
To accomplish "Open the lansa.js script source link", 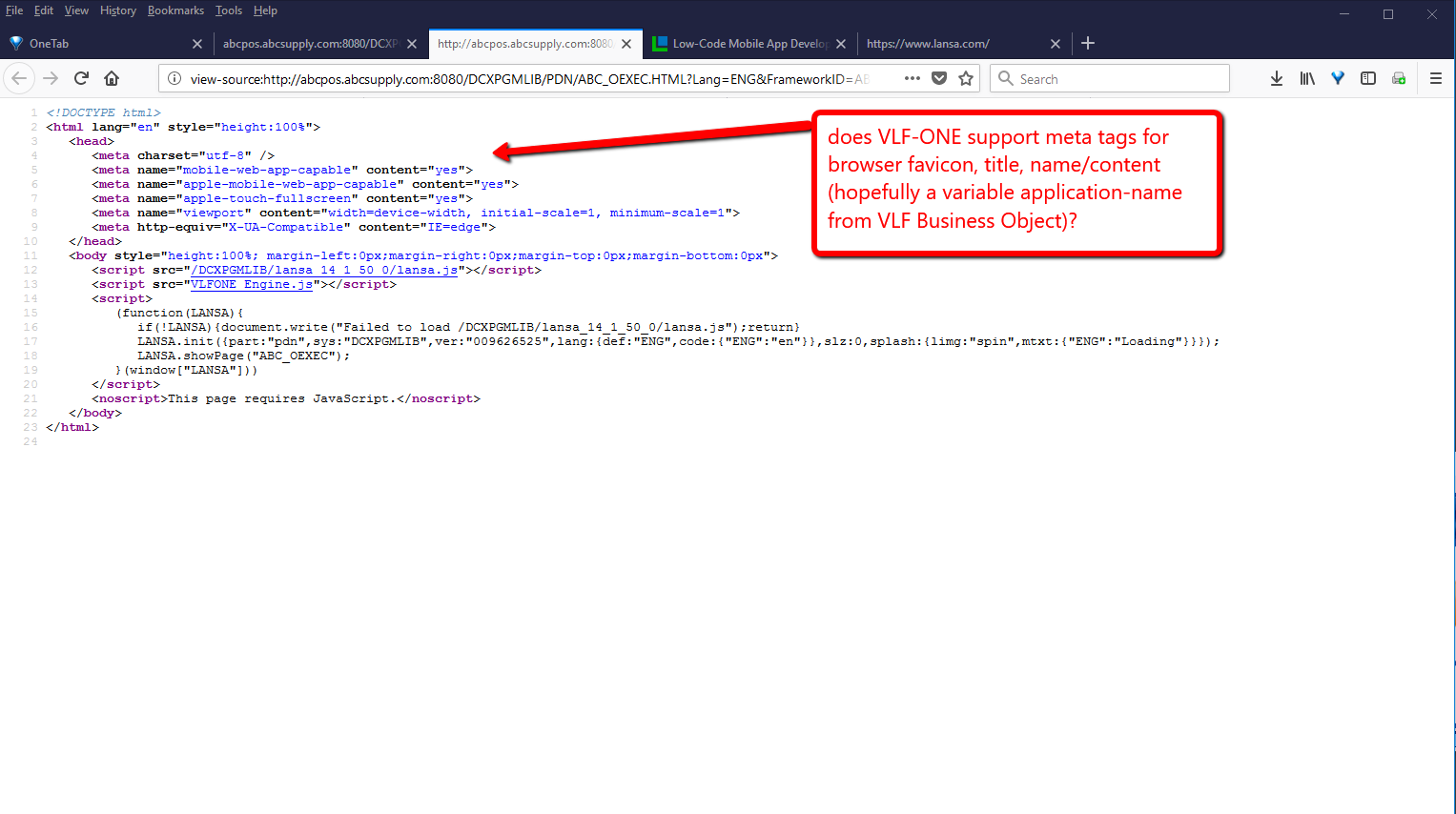I will [323, 270].
